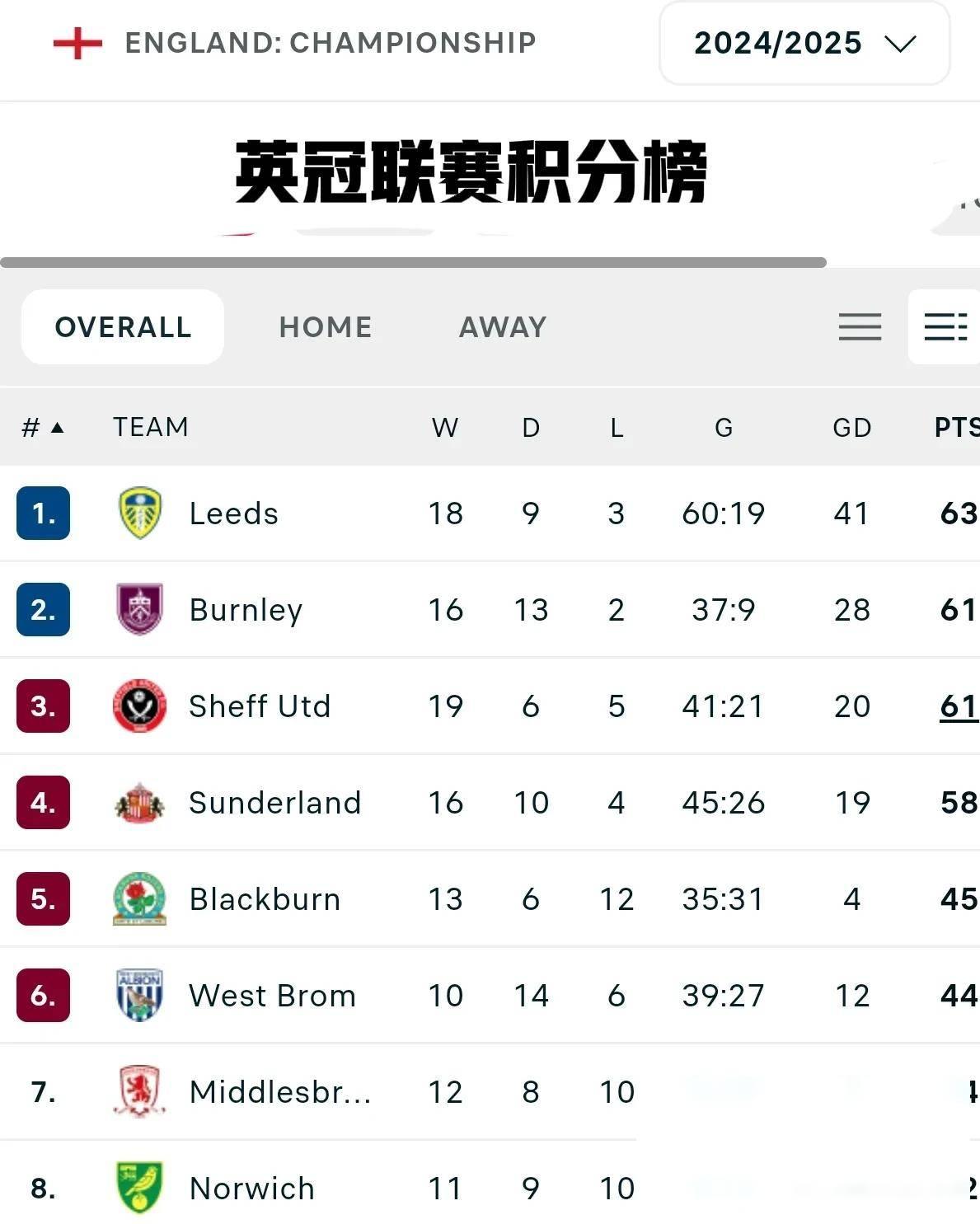This screenshot has height=1224, width=980.
Task: Switch to compact table view icon
Action: click(860, 327)
